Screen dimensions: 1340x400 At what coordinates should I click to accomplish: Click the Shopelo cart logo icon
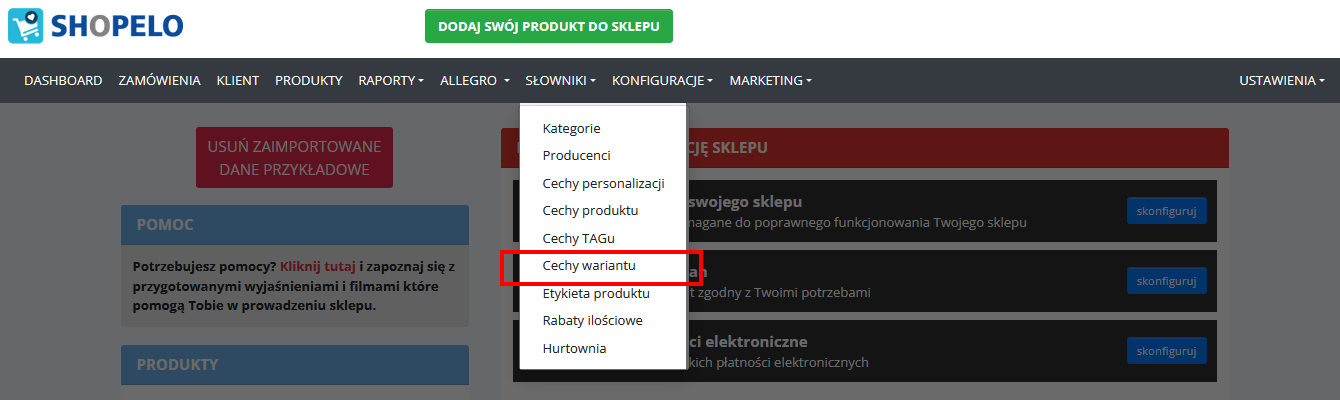tap(25, 26)
